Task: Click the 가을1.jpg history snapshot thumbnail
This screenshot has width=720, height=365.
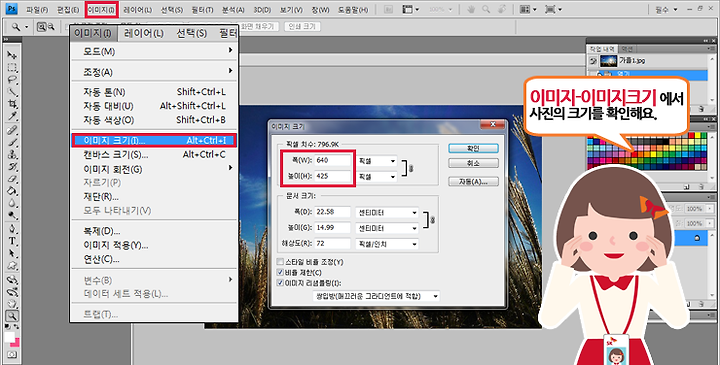Action: click(608, 61)
